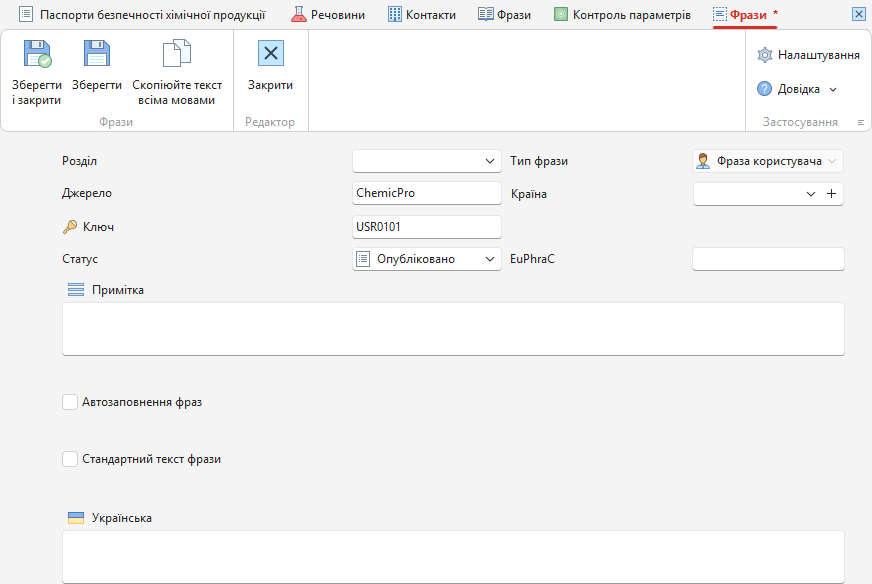Click the ribbon options icon below Застосування
This screenshot has height=584, width=872.
click(861, 122)
